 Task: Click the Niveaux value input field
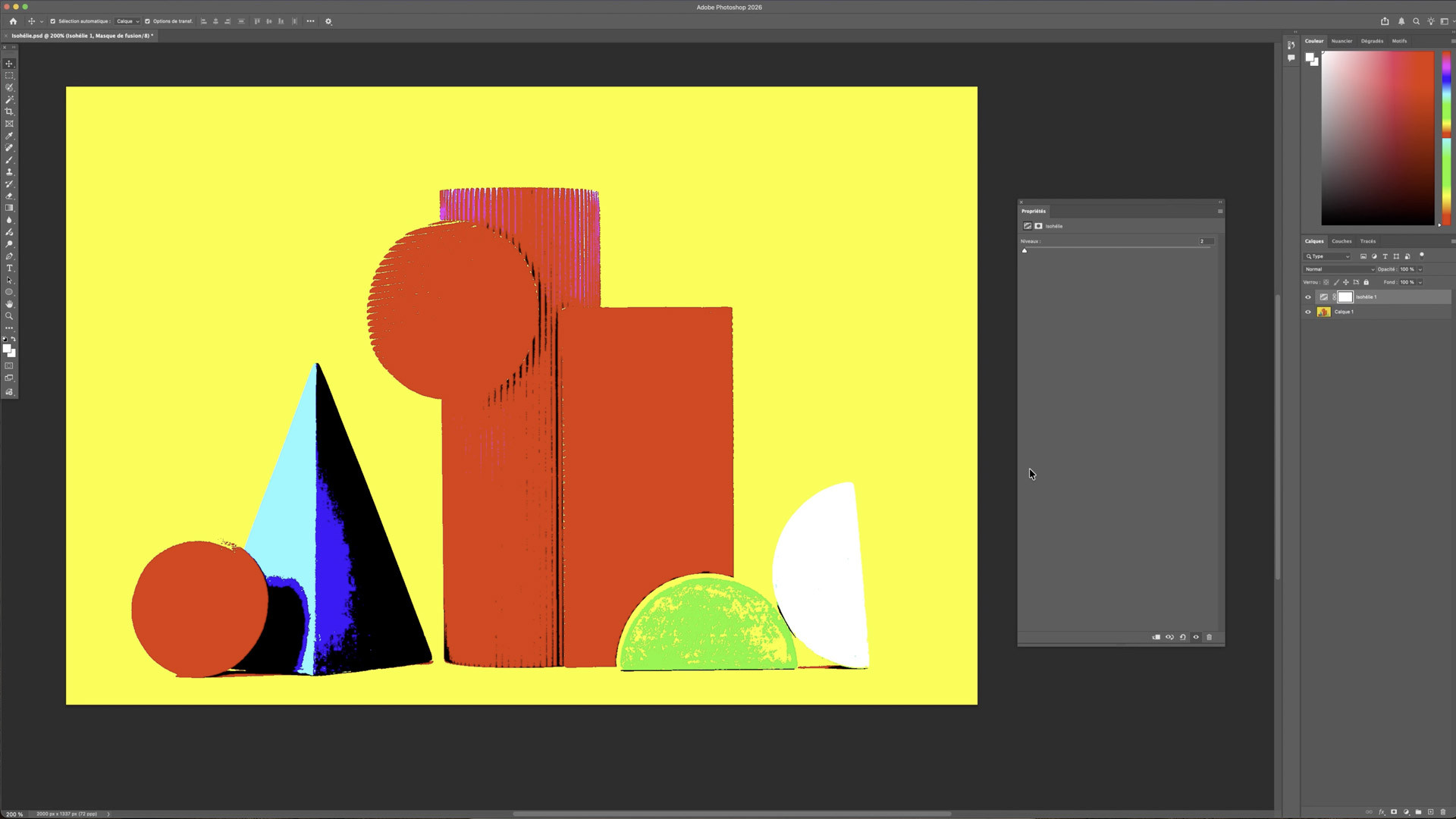pos(1205,241)
